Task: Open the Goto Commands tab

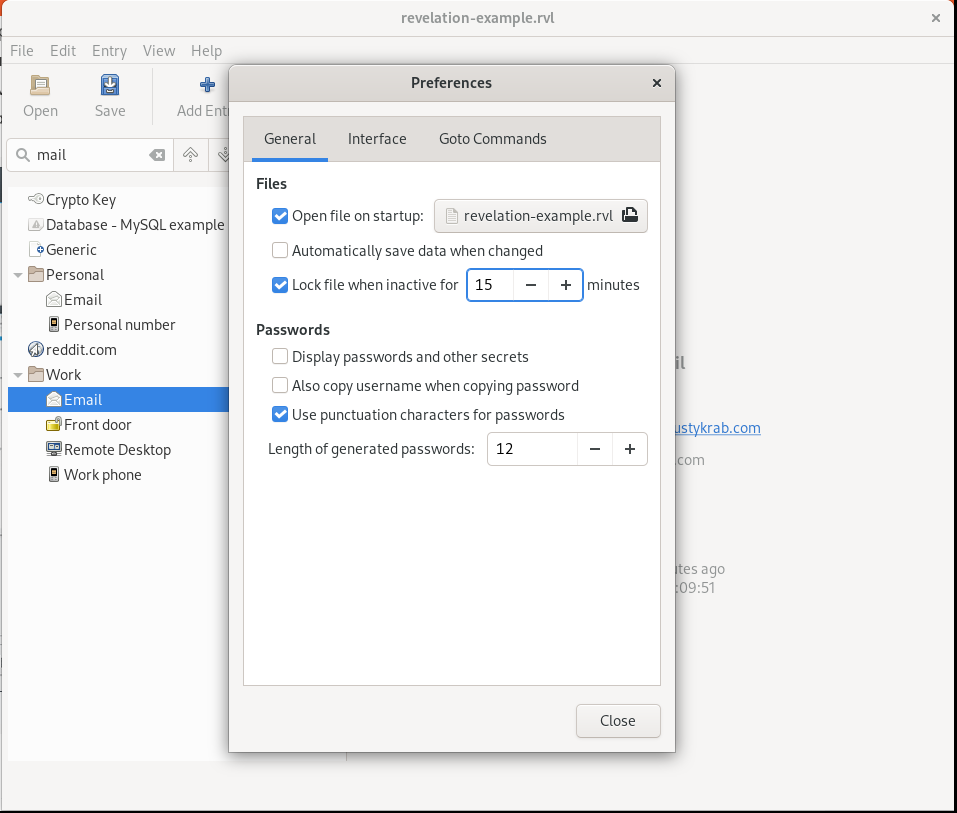Action: pos(492,139)
